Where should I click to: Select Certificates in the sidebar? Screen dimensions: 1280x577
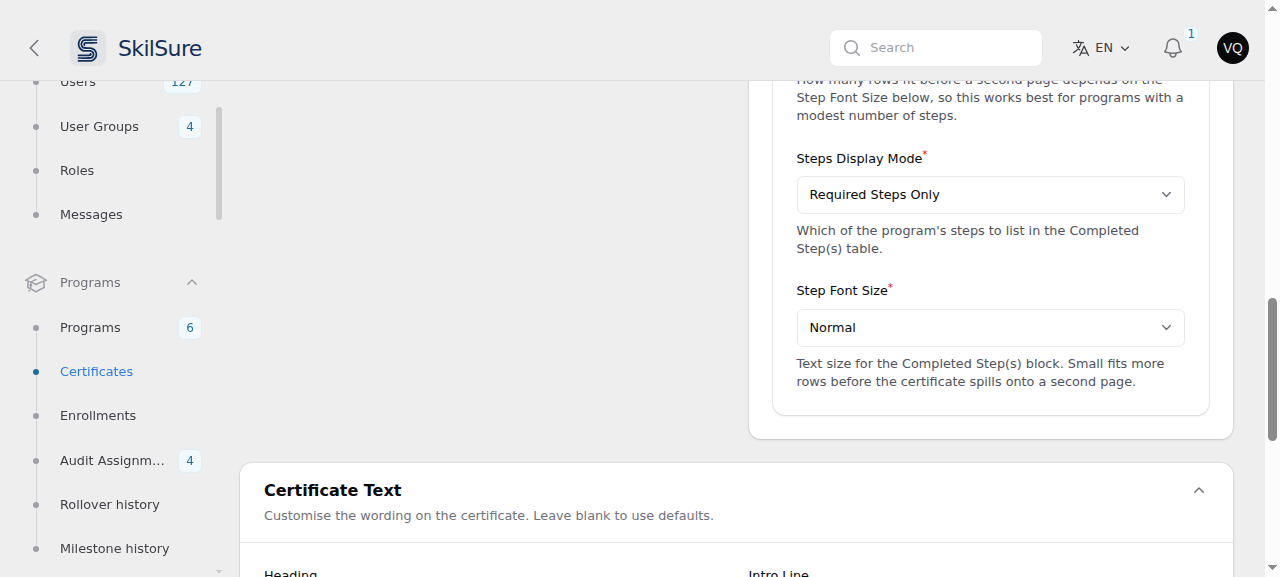[x=96, y=372]
